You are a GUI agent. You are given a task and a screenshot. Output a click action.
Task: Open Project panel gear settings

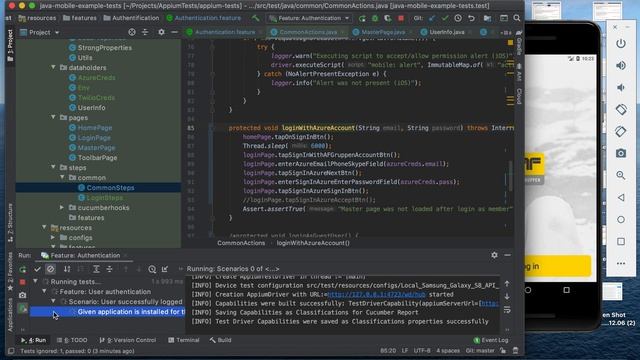pos(162,32)
